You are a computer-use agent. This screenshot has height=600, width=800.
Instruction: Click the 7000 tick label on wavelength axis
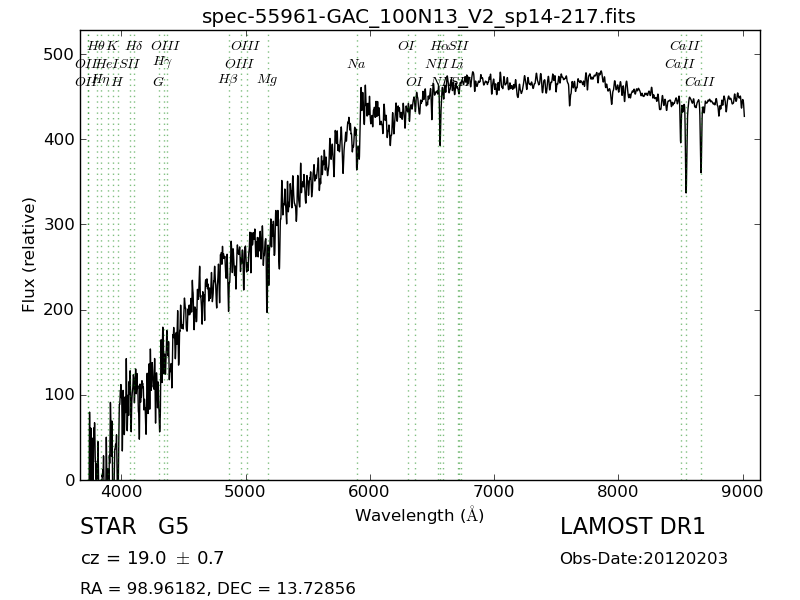(x=494, y=492)
